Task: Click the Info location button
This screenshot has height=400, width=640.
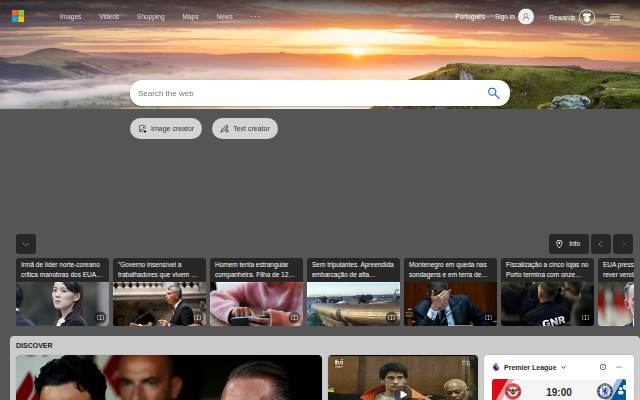Action: 569,244
